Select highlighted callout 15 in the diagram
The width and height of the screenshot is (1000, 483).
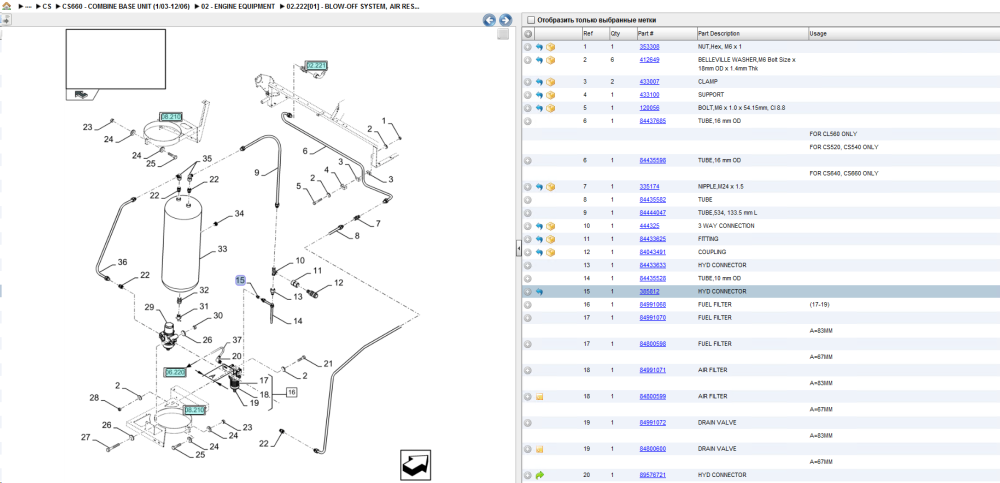tap(240, 280)
